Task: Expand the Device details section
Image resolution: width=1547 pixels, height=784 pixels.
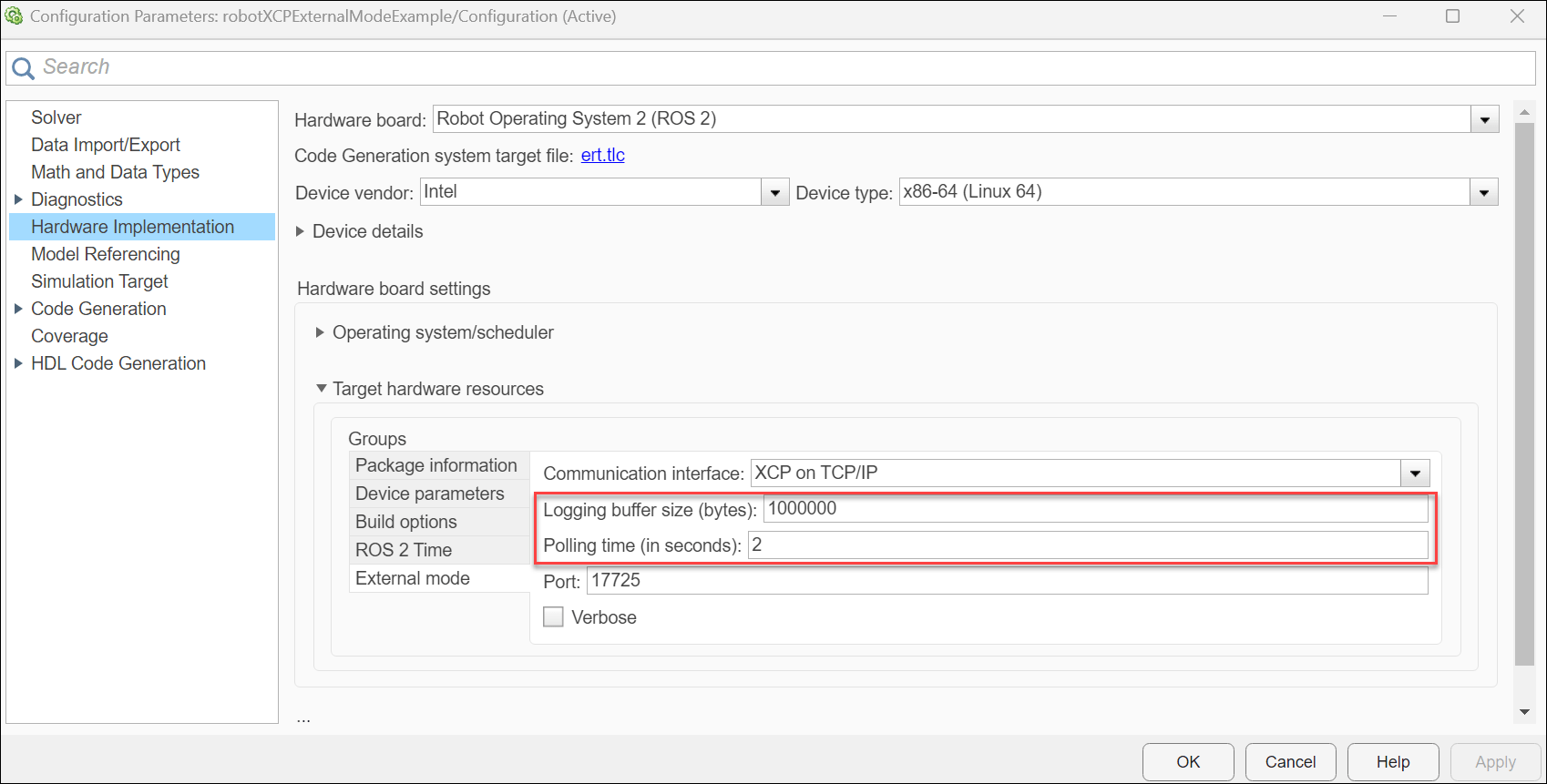Action: [x=301, y=231]
